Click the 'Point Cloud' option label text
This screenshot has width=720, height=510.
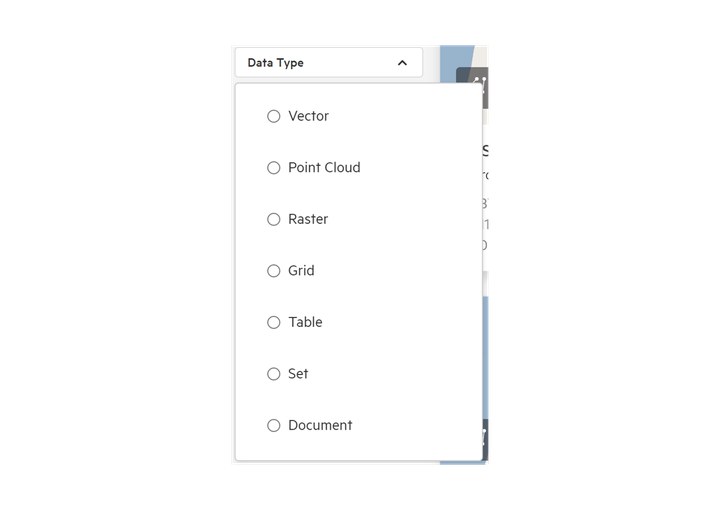324,168
